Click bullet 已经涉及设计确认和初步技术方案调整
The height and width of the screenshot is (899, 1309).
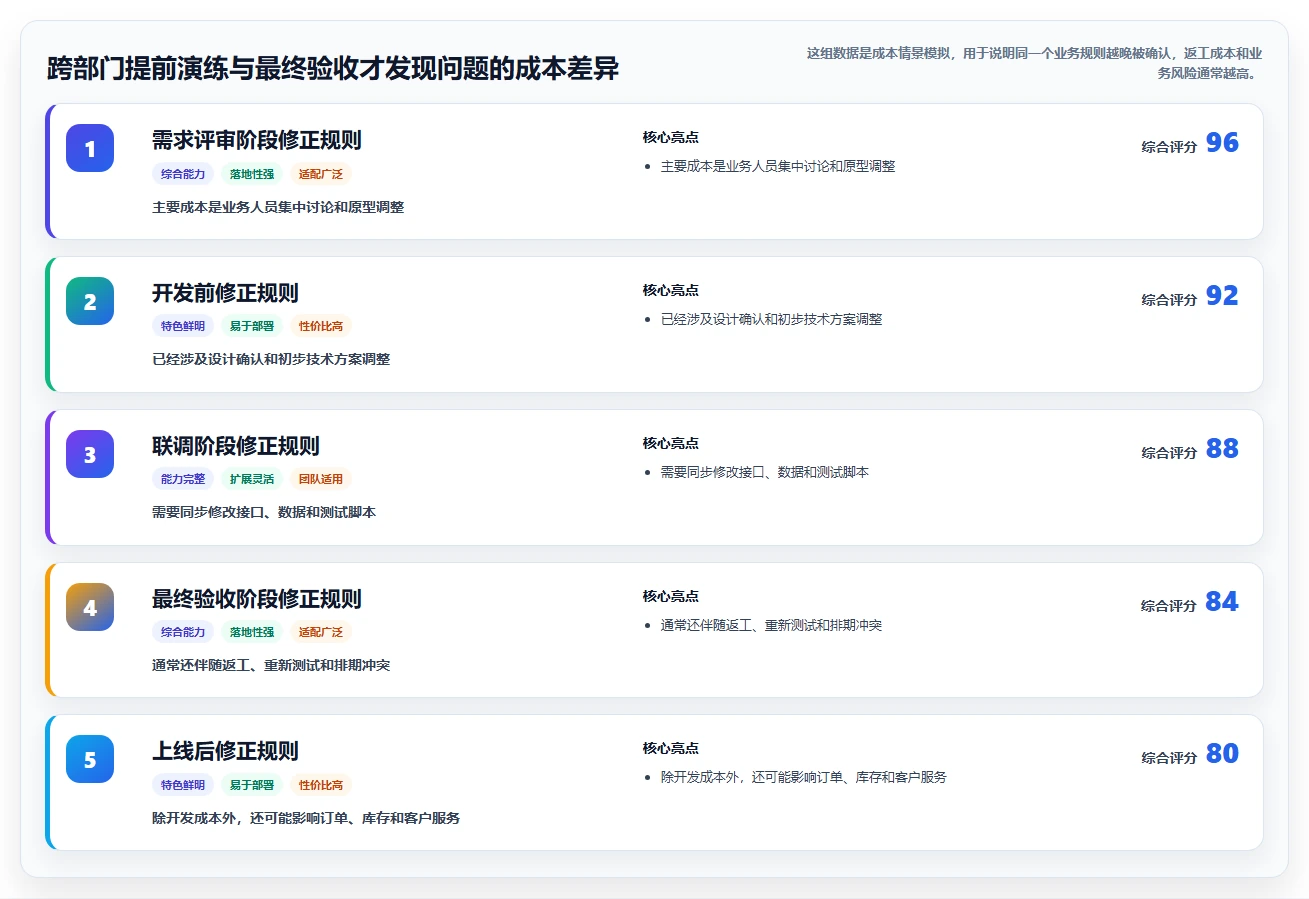pos(771,319)
